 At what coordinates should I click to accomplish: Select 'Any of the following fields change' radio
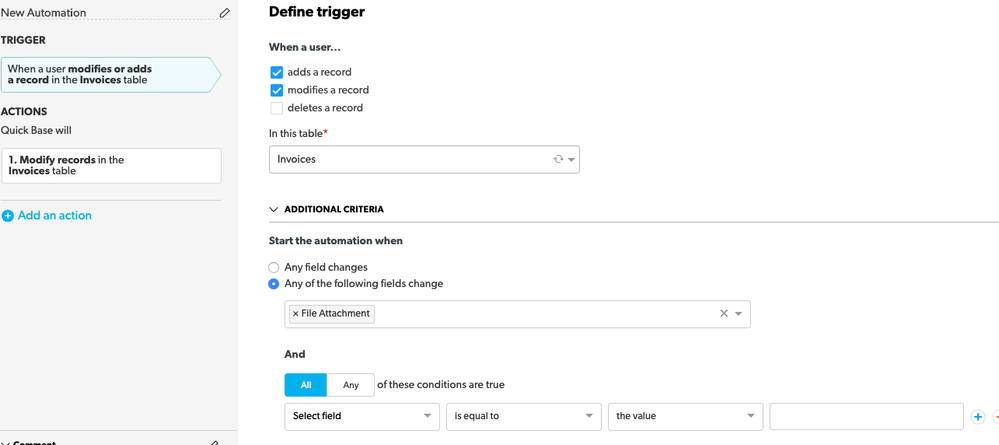click(x=274, y=284)
